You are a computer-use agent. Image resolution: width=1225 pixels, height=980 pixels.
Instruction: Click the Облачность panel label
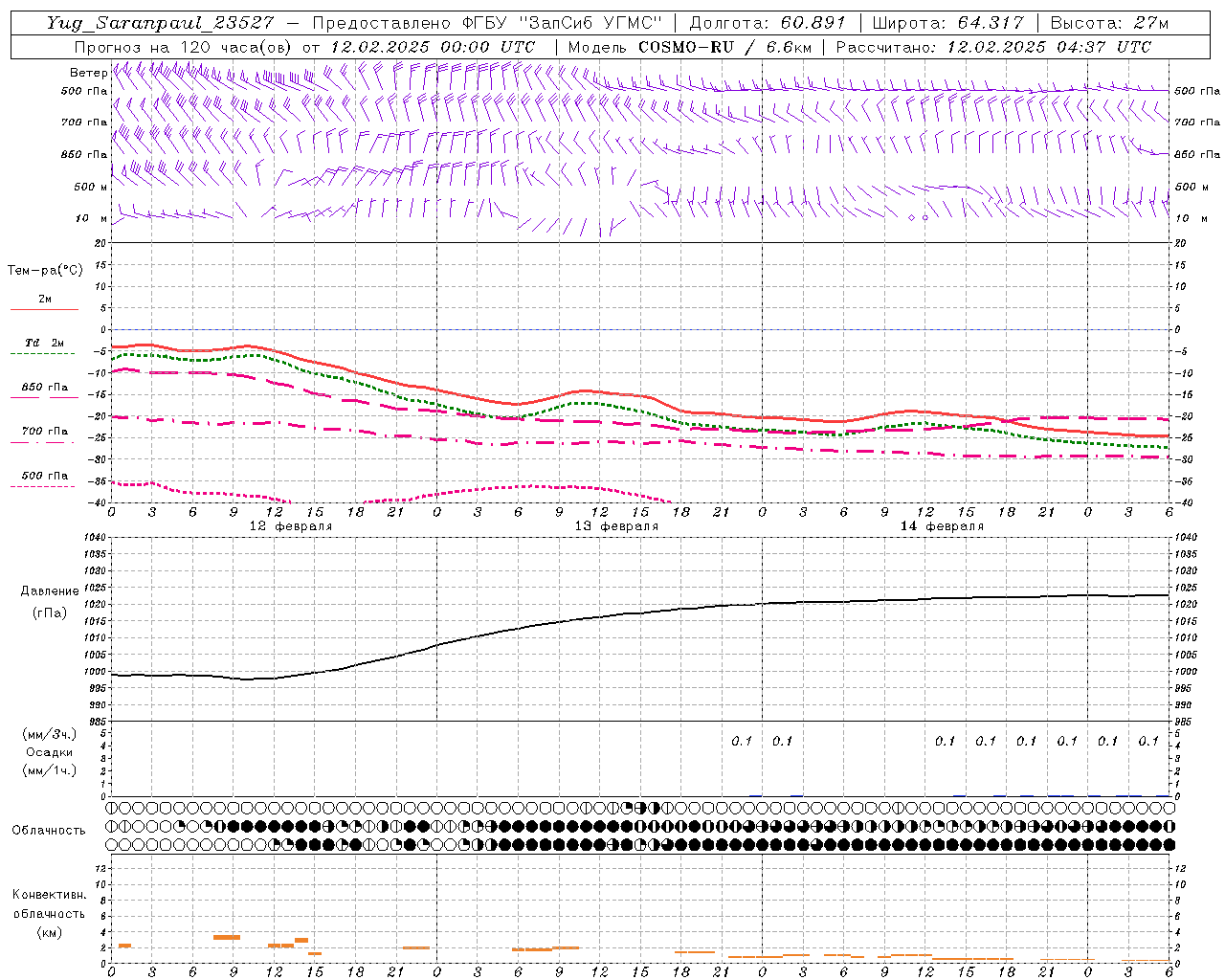pyautogui.click(x=49, y=830)
